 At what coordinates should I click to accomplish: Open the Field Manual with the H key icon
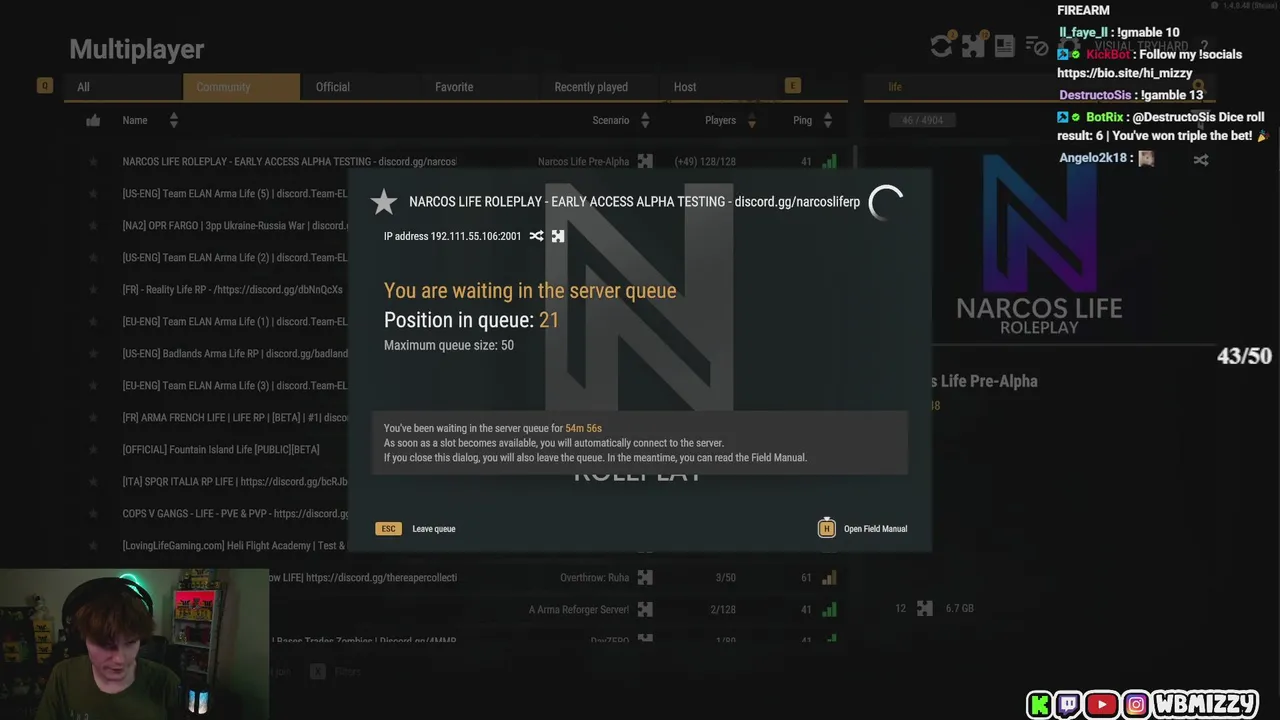tap(826, 528)
